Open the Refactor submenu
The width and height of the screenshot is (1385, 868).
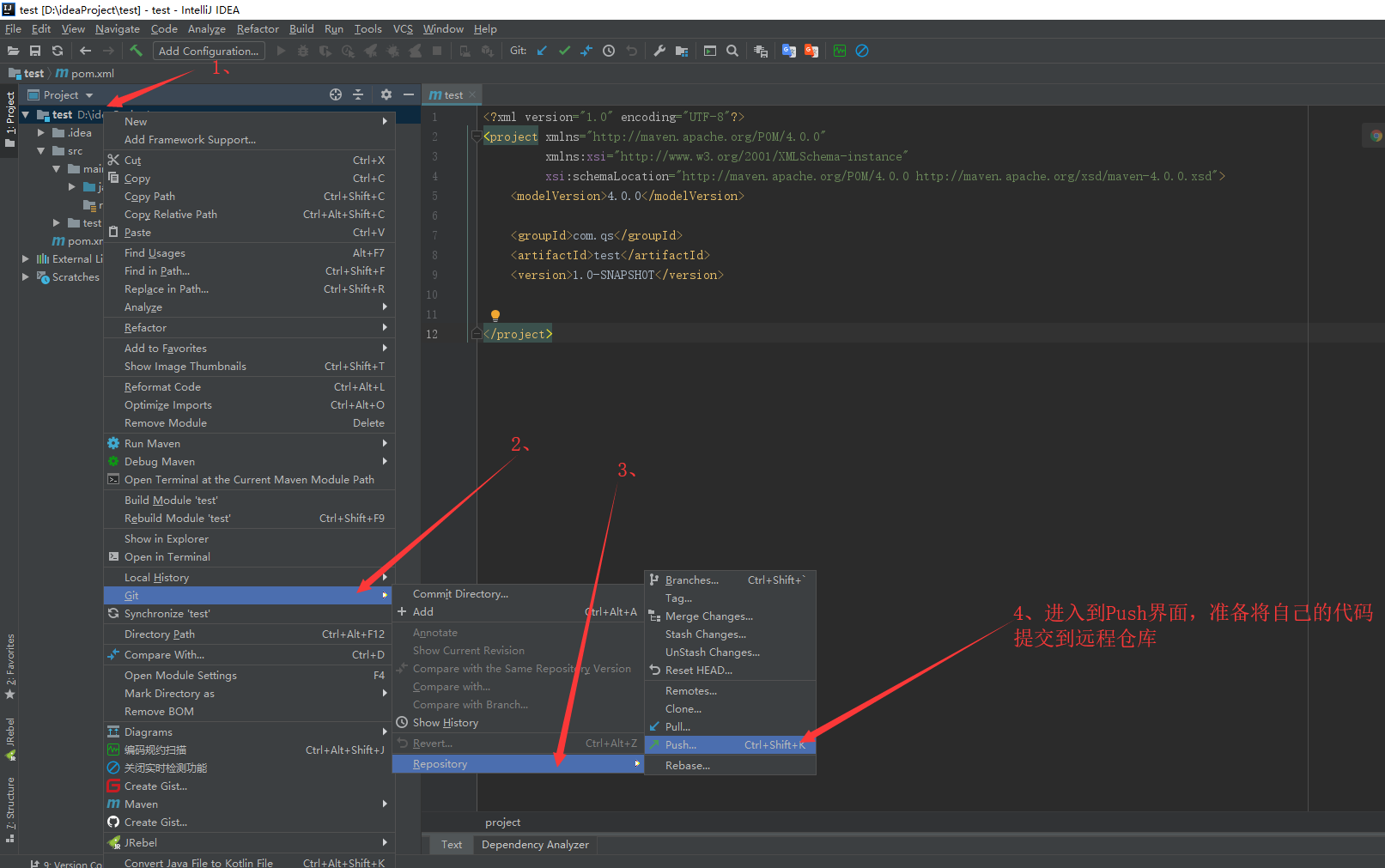(x=249, y=328)
